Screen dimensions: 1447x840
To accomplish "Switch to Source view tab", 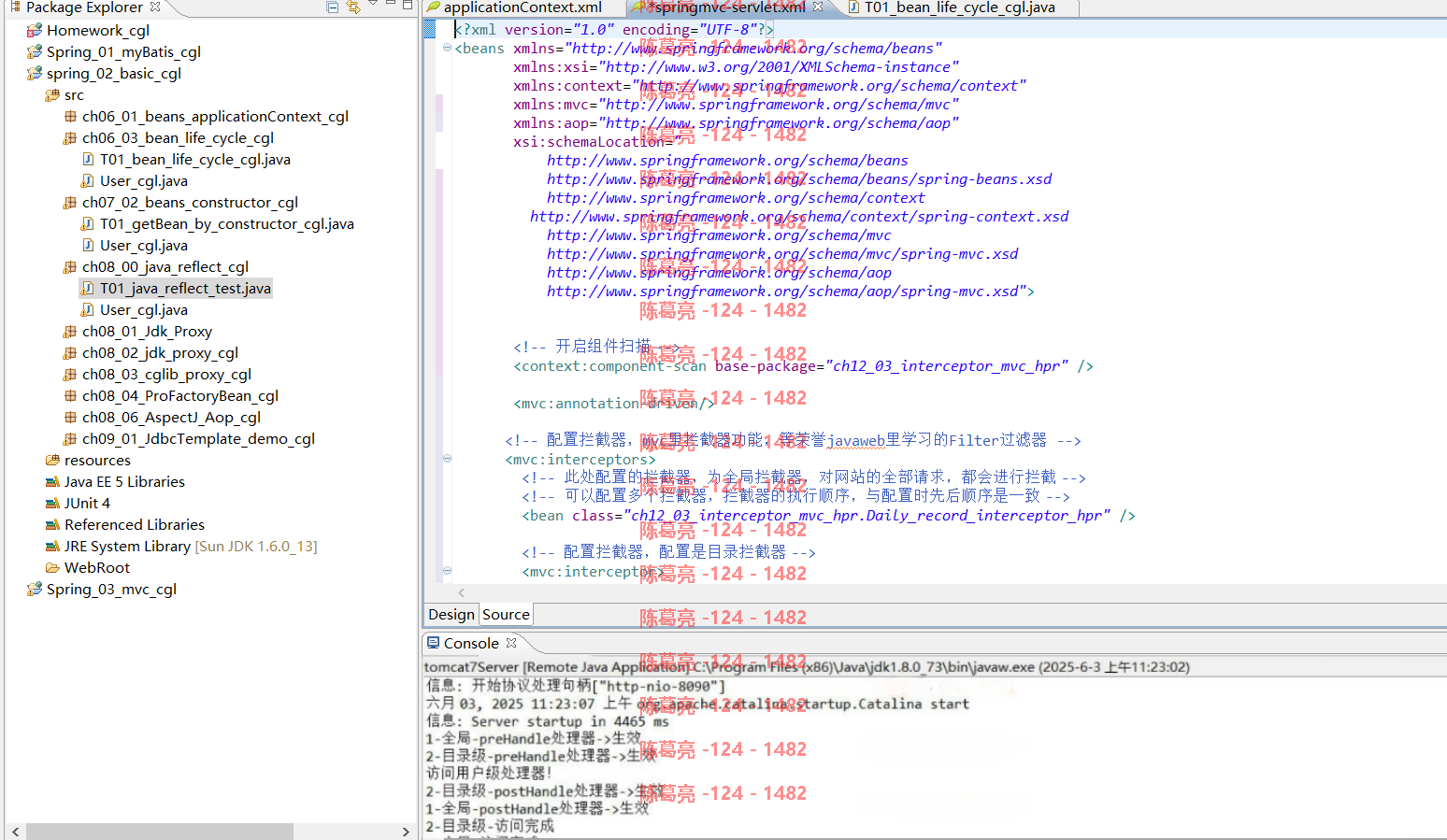I will [506, 614].
